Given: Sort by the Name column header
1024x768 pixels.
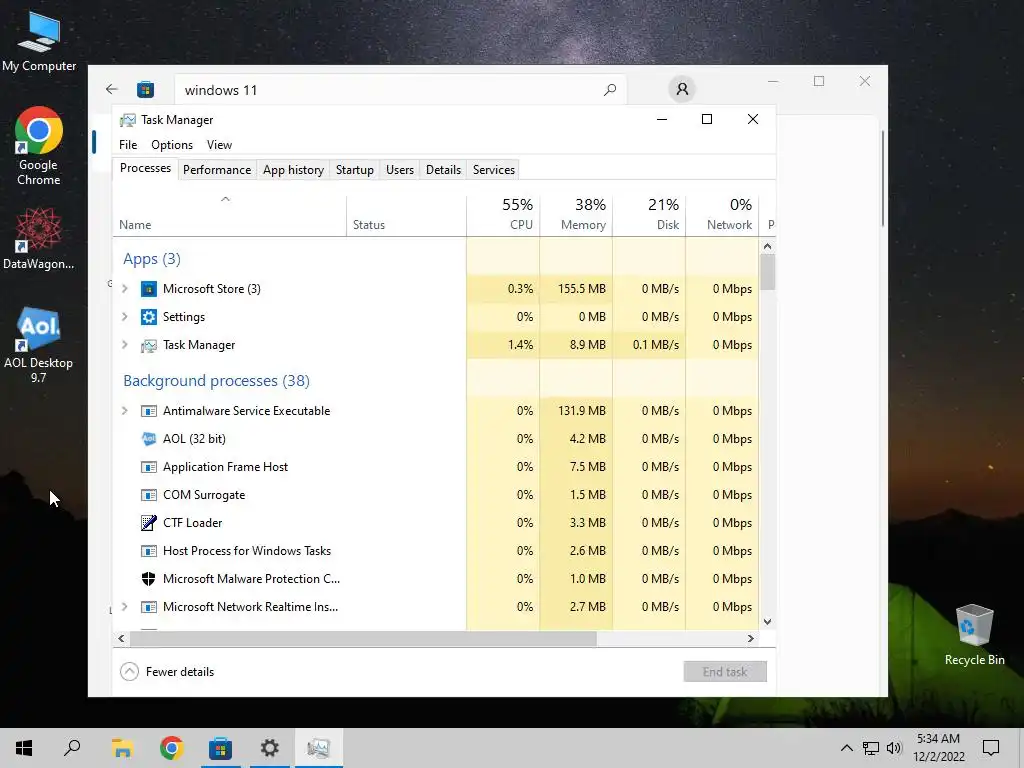Looking at the screenshot, I should tap(229, 215).
